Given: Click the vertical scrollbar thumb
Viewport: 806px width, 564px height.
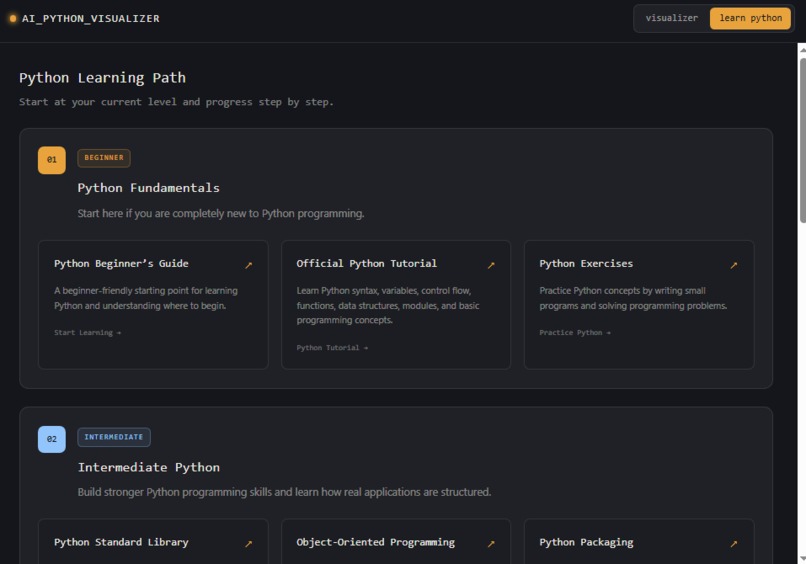Looking at the screenshot, I should click(802, 140).
